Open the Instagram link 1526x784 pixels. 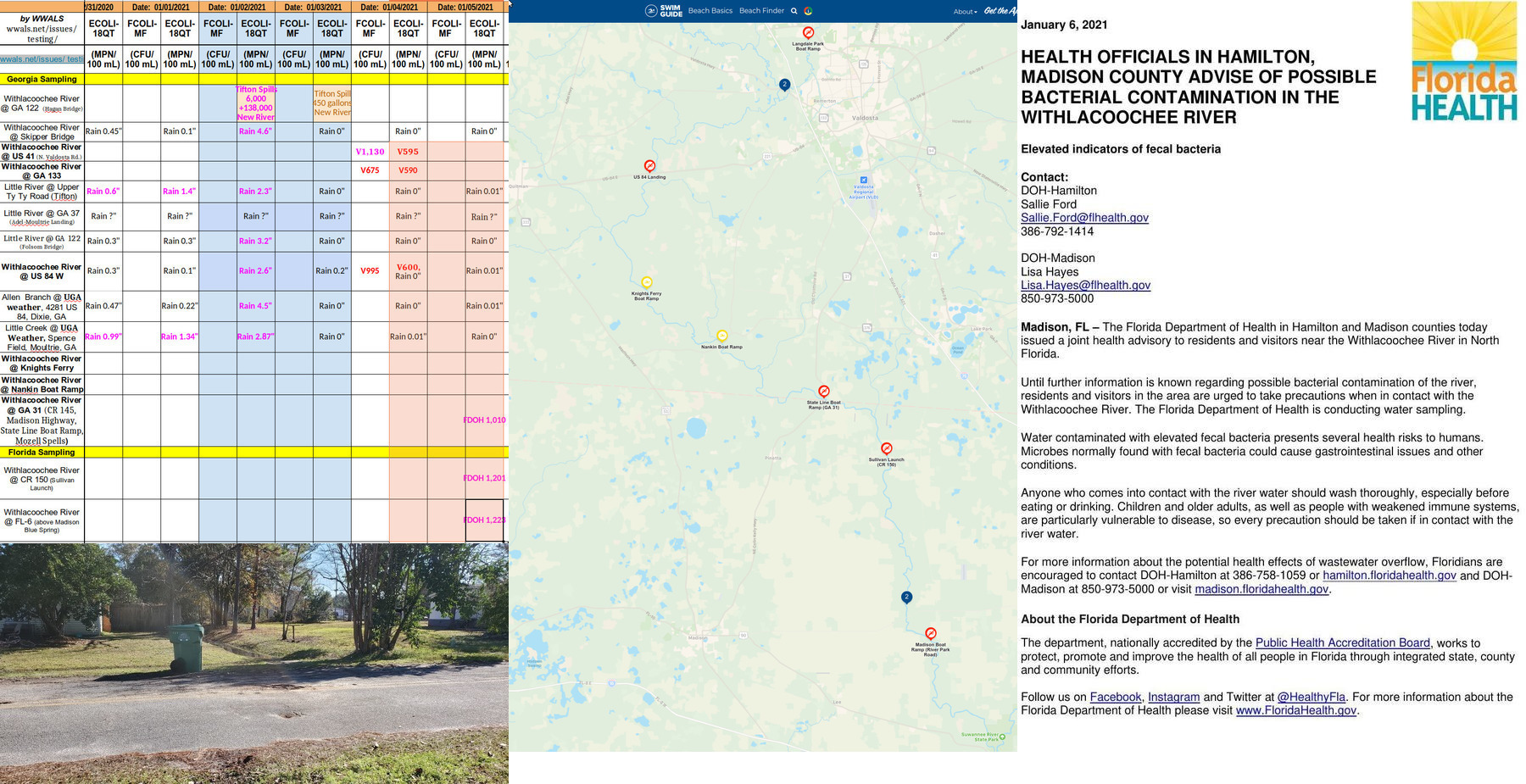click(x=1173, y=698)
